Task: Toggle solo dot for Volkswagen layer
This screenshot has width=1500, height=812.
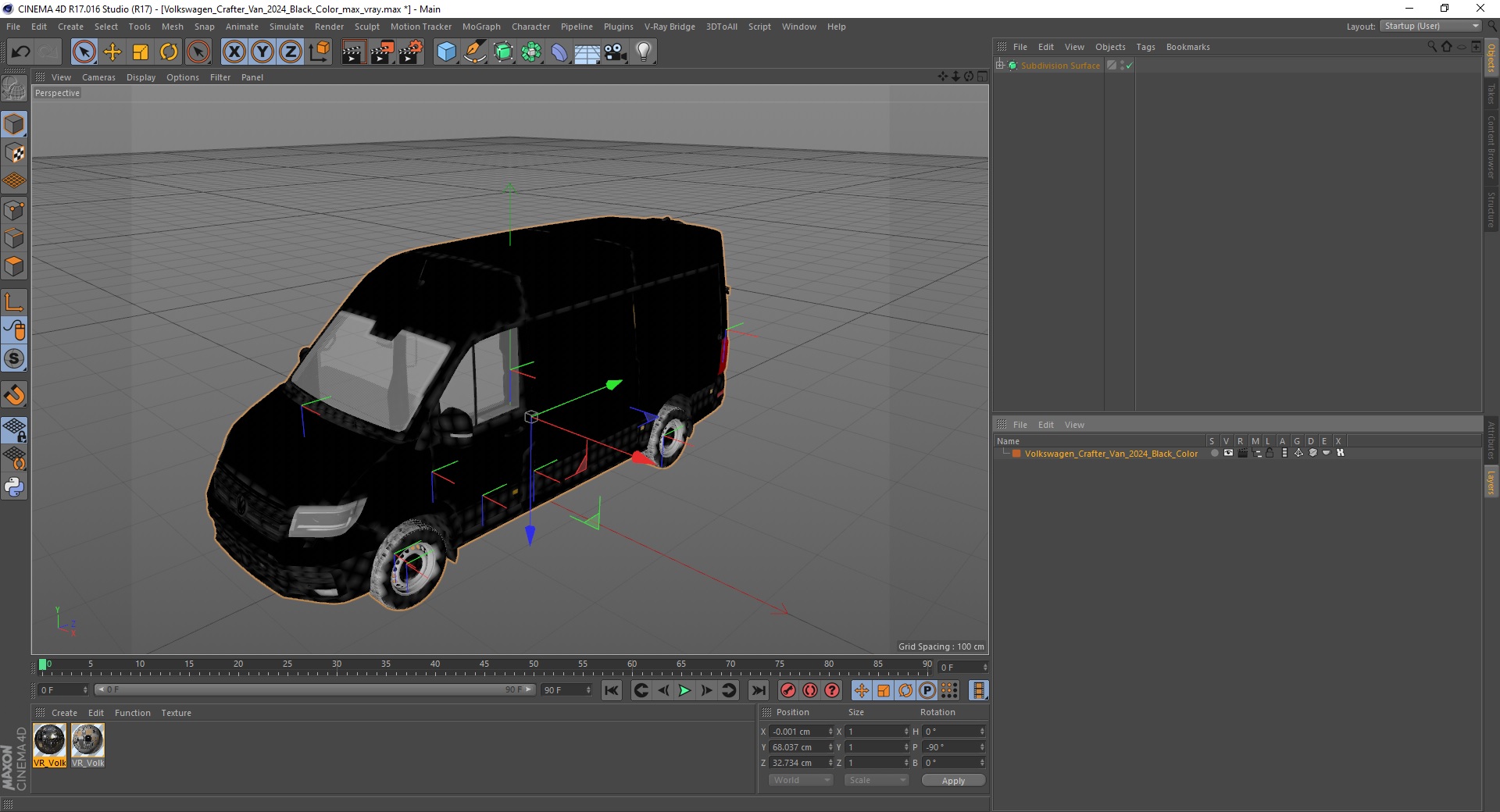Action: [1214, 453]
